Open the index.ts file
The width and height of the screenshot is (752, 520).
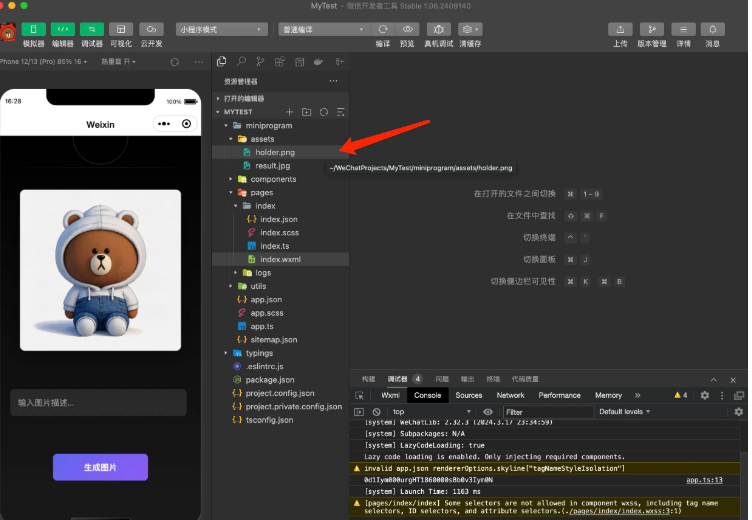[281, 246]
